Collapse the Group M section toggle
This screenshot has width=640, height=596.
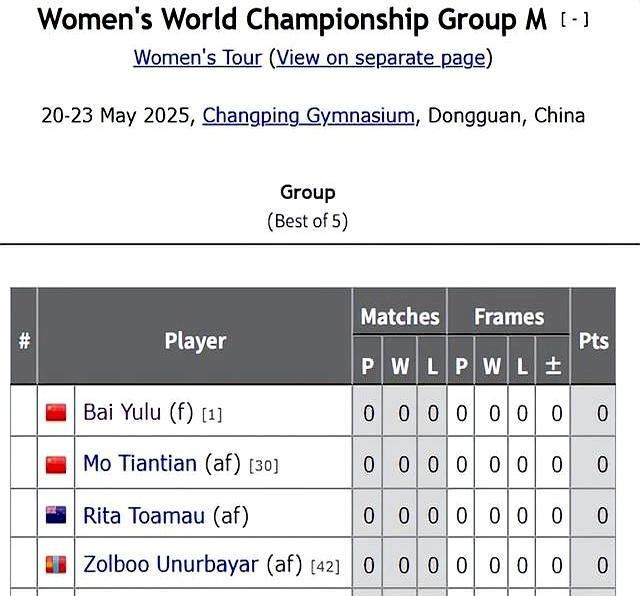(x=575, y=20)
